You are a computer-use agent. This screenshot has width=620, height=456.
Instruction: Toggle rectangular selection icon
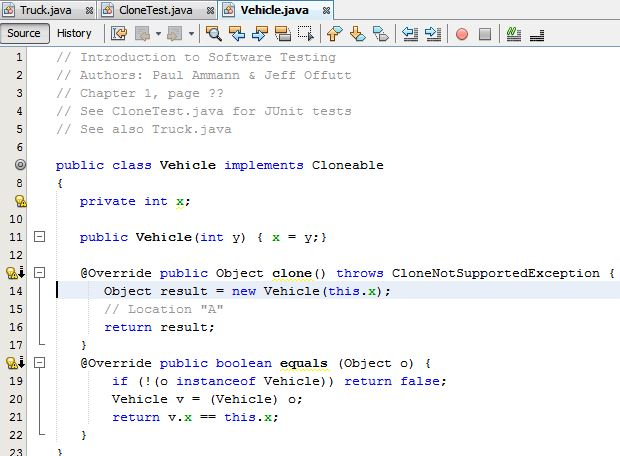pos(306,34)
